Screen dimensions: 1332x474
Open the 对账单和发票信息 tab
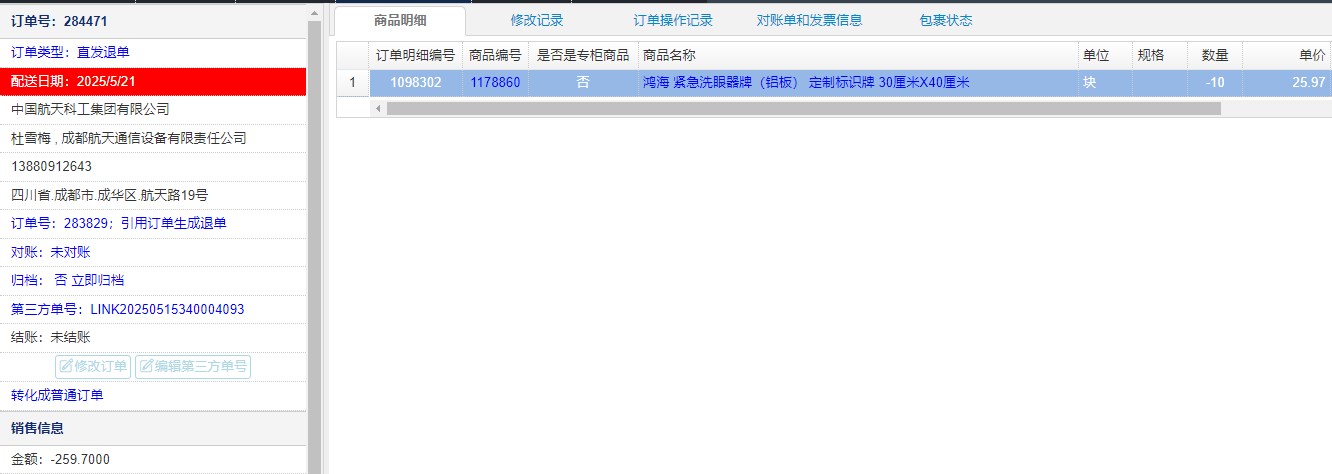point(809,20)
